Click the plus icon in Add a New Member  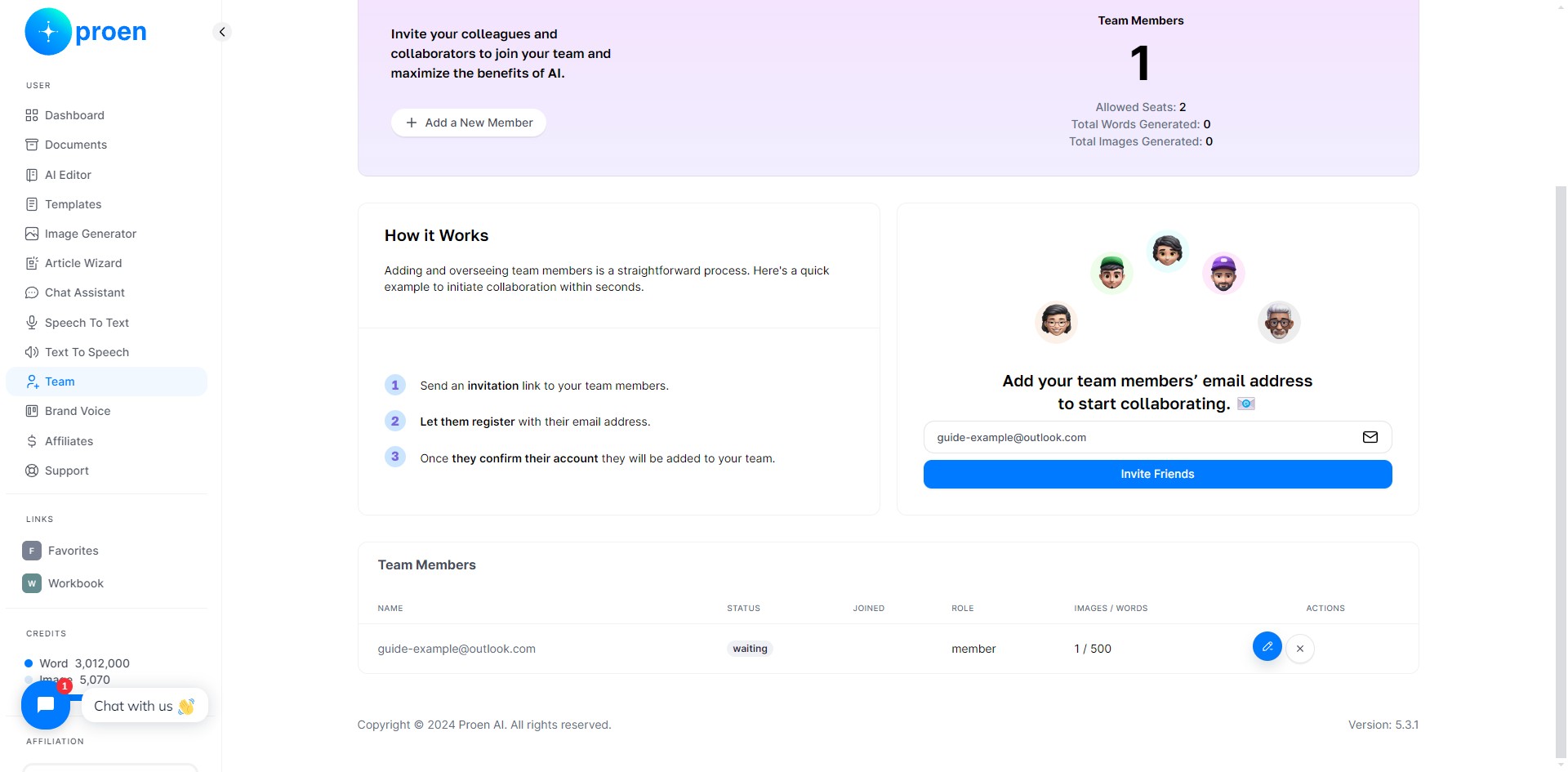(412, 123)
